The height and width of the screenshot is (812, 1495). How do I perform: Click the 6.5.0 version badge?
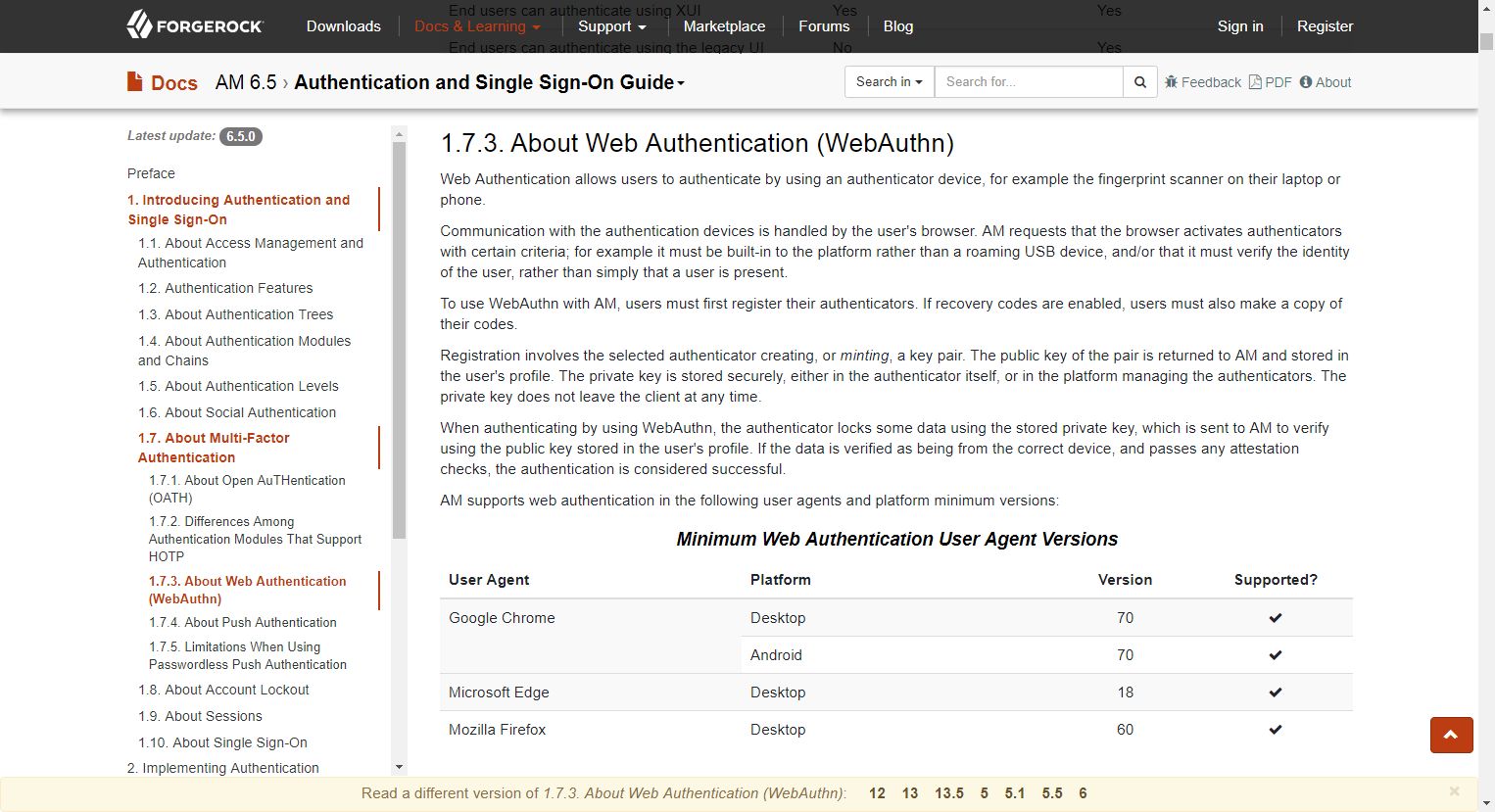pos(241,136)
